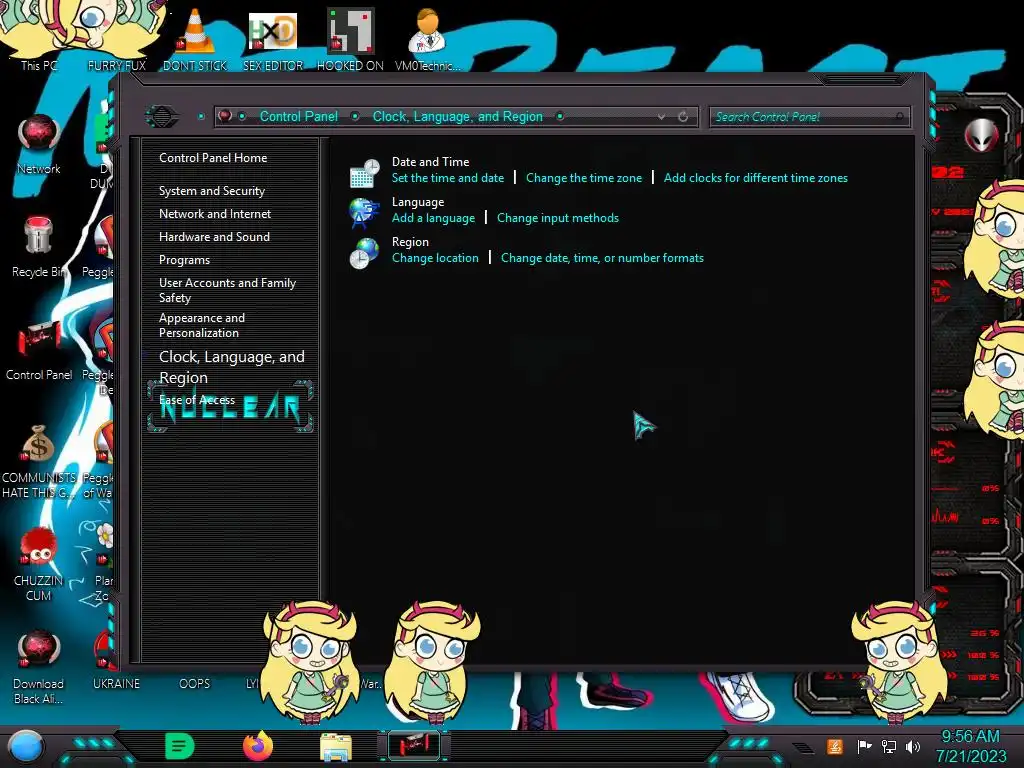
Task: Click Clock, Language, and Region breadcrumb
Action: coord(458,116)
